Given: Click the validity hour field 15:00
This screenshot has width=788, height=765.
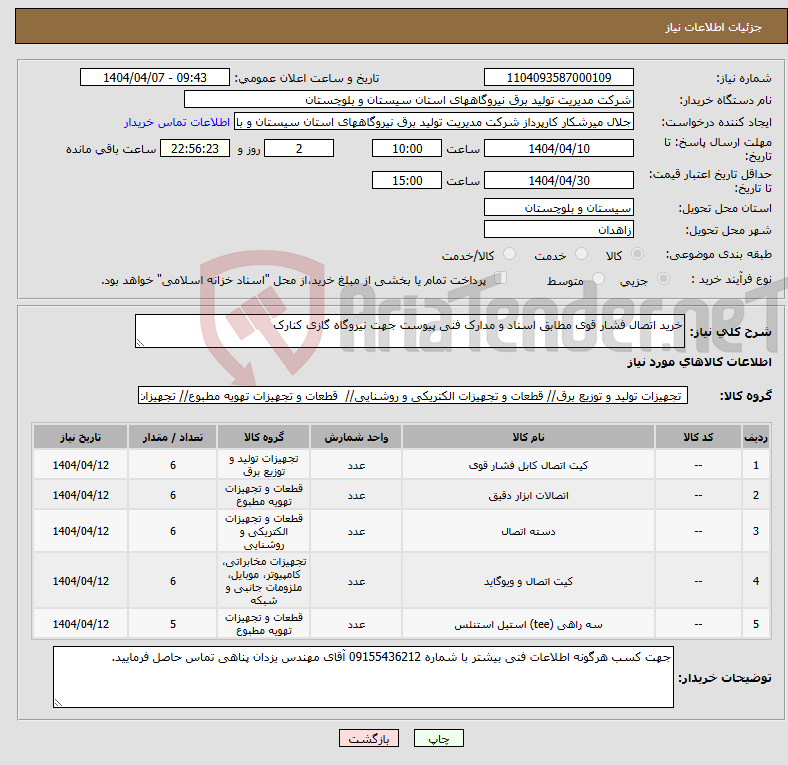Looking at the screenshot, I should click(407, 180).
